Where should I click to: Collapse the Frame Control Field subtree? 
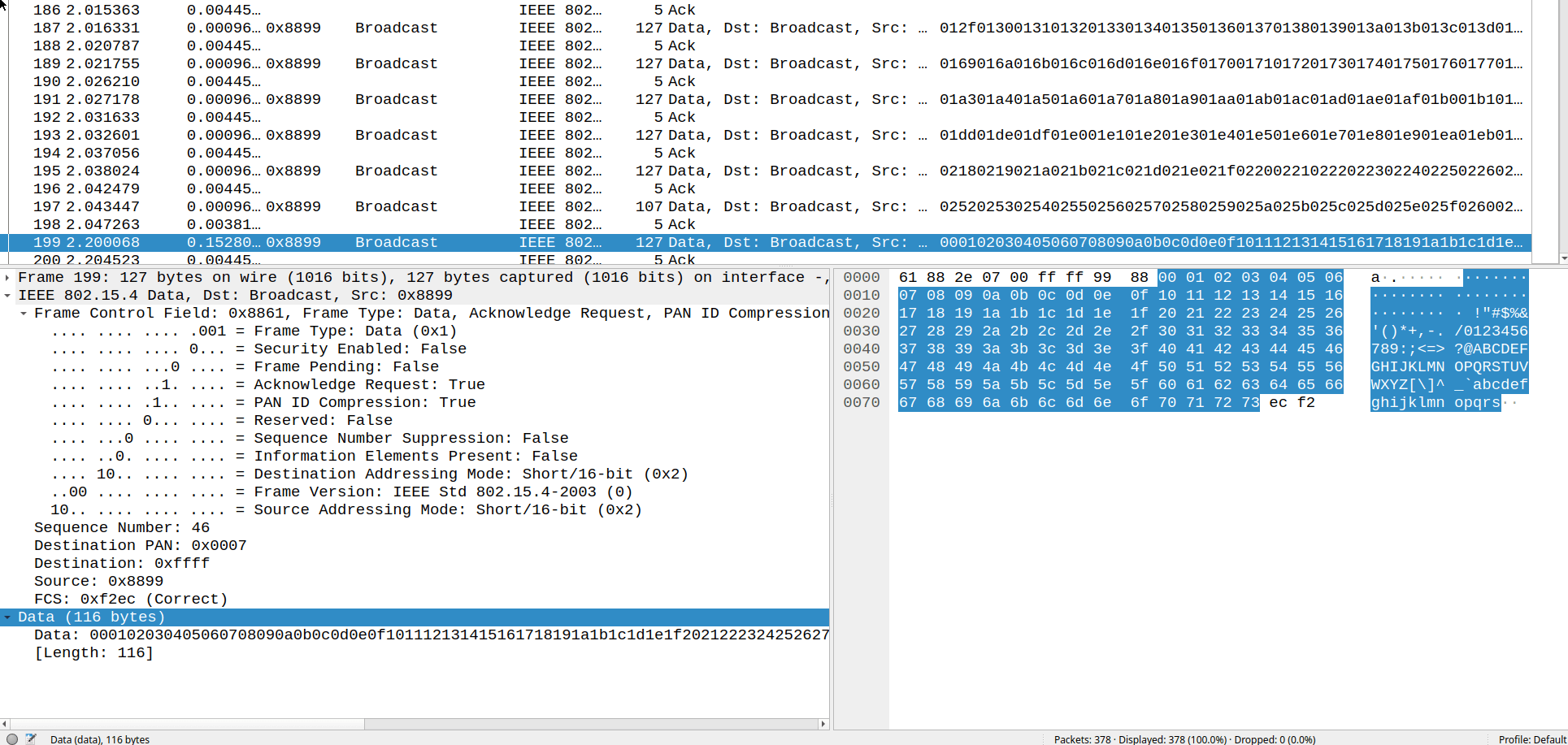pos(24,314)
